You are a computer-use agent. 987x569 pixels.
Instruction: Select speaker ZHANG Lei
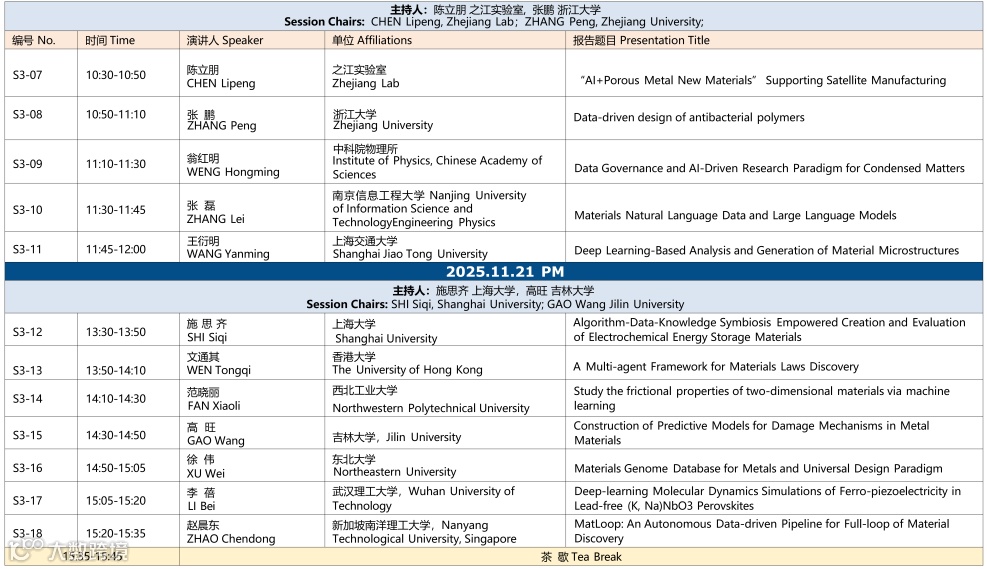point(216,213)
